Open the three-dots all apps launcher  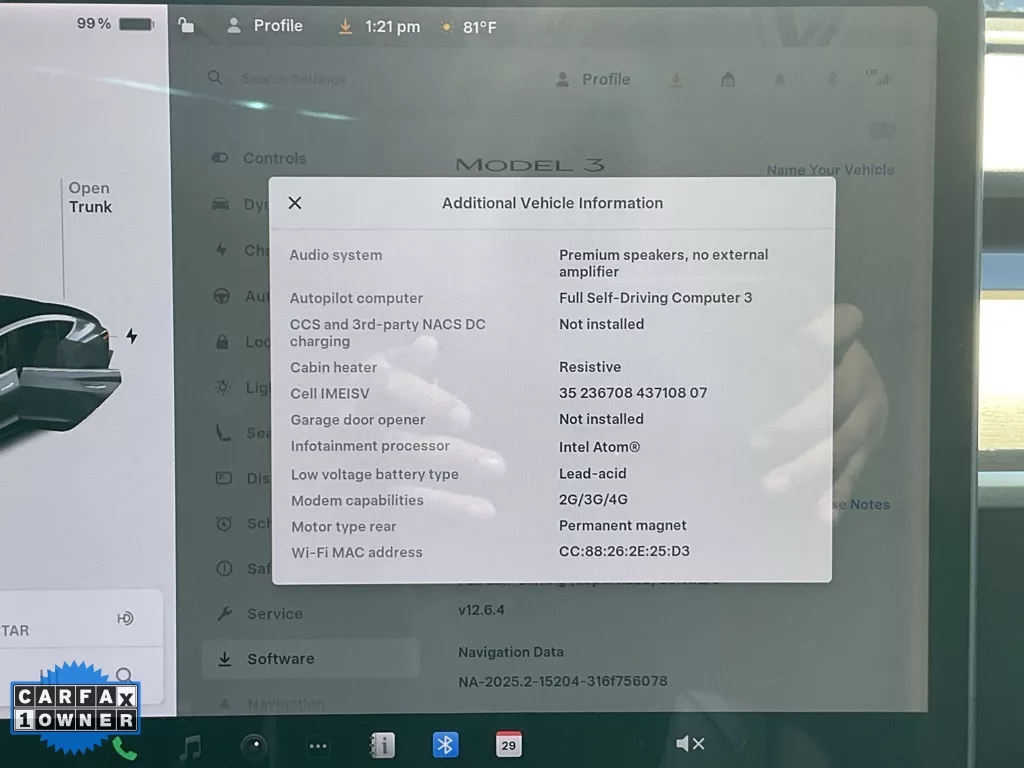click(318, 746)
